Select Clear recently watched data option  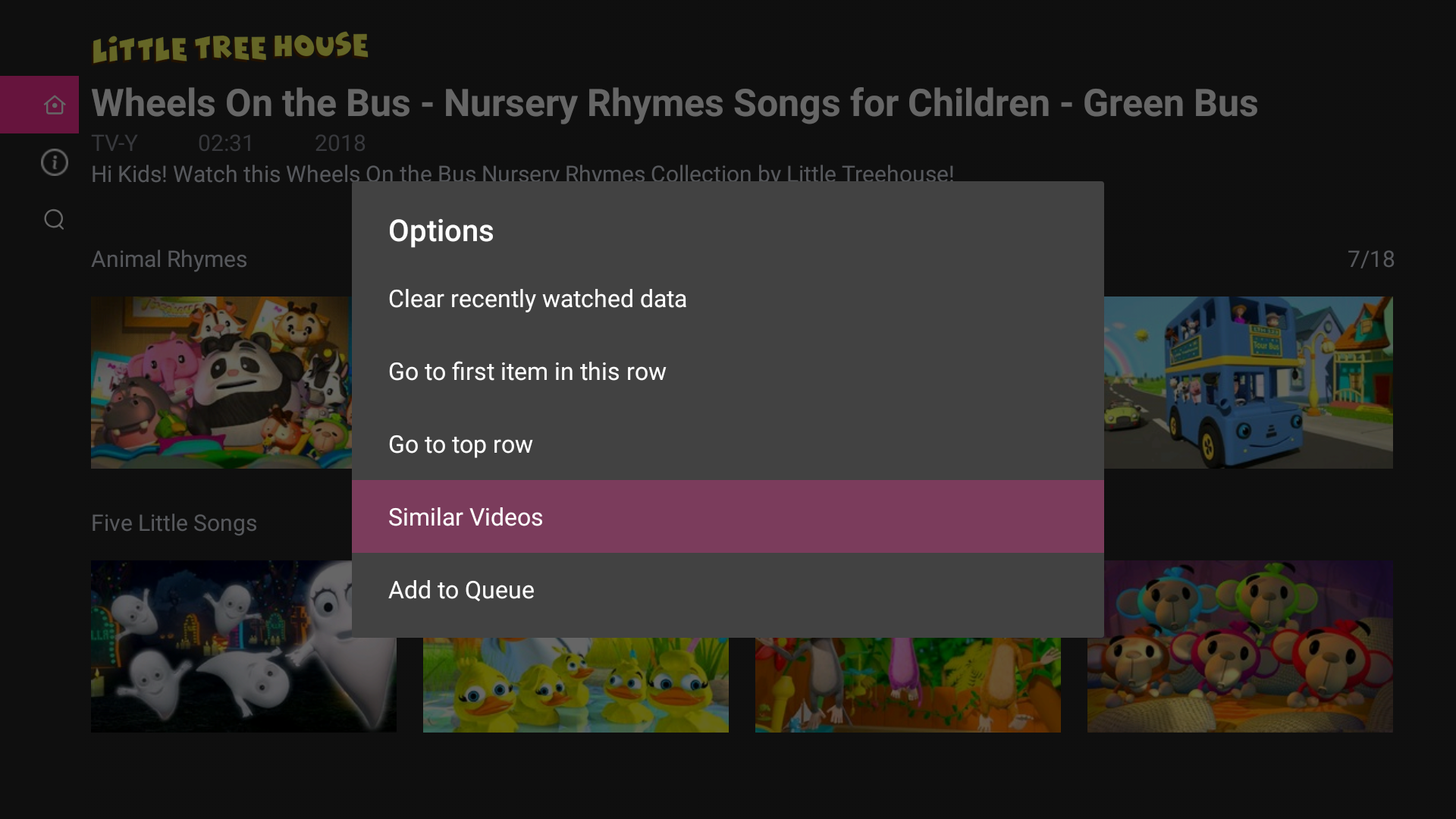537,299
